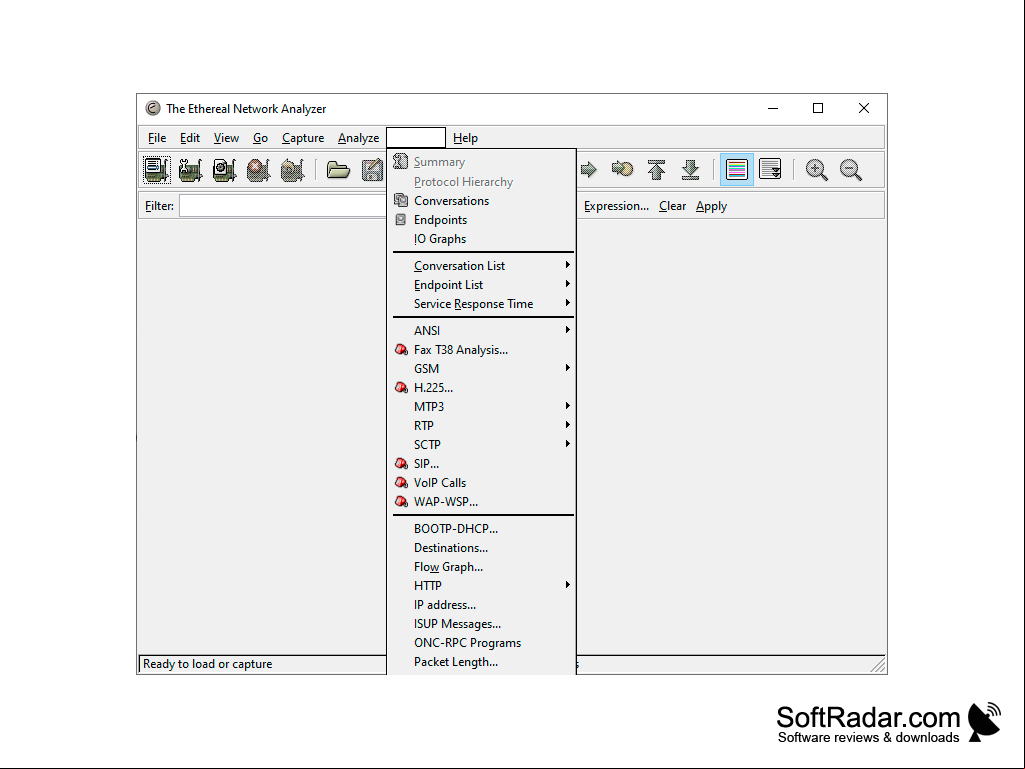Select SIP... from the menu
1025x769 pixels.
click(x=483, y=463)
